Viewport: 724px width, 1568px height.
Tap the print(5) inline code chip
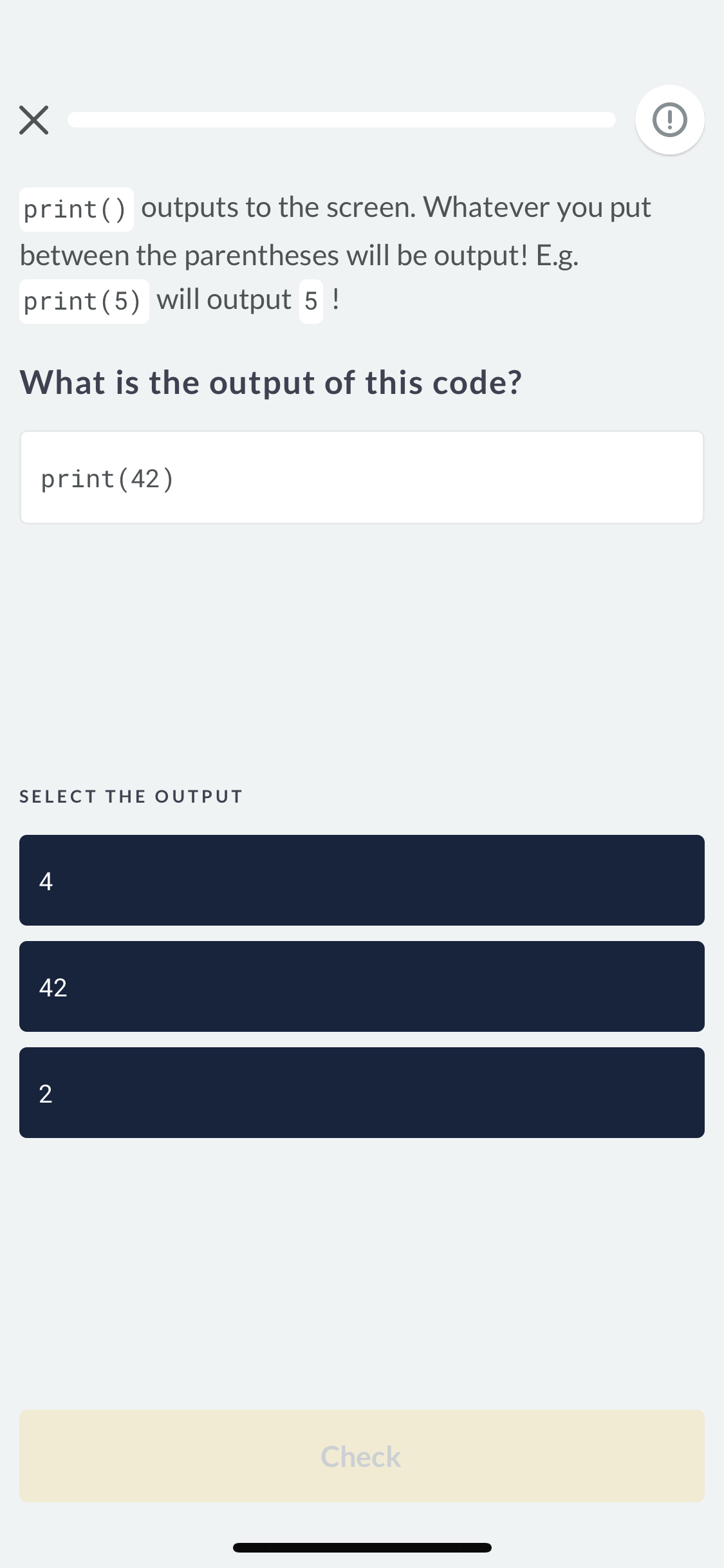click(84, 301)
